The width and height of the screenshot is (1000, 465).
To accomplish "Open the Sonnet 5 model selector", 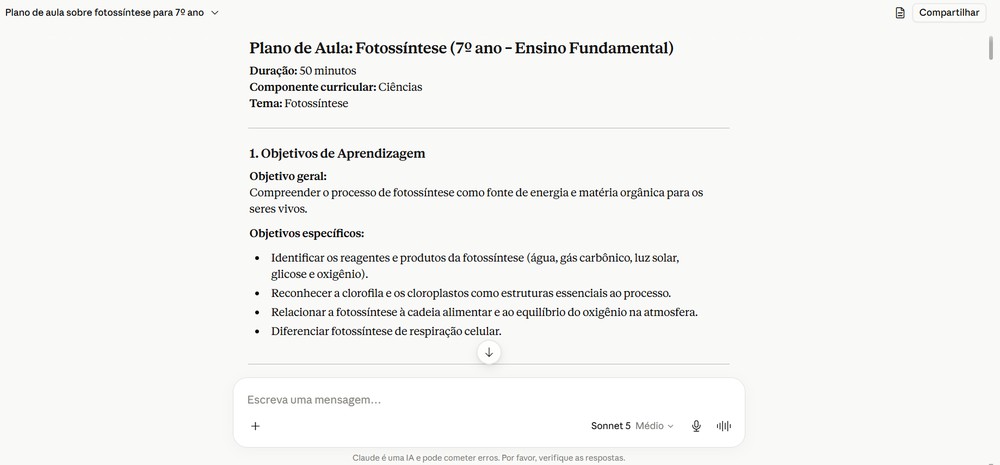I will click(610, 426).
